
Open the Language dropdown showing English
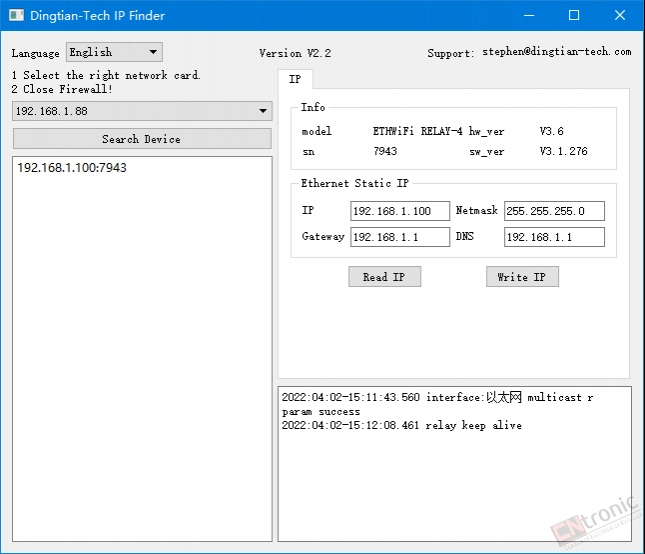[114, 52]
